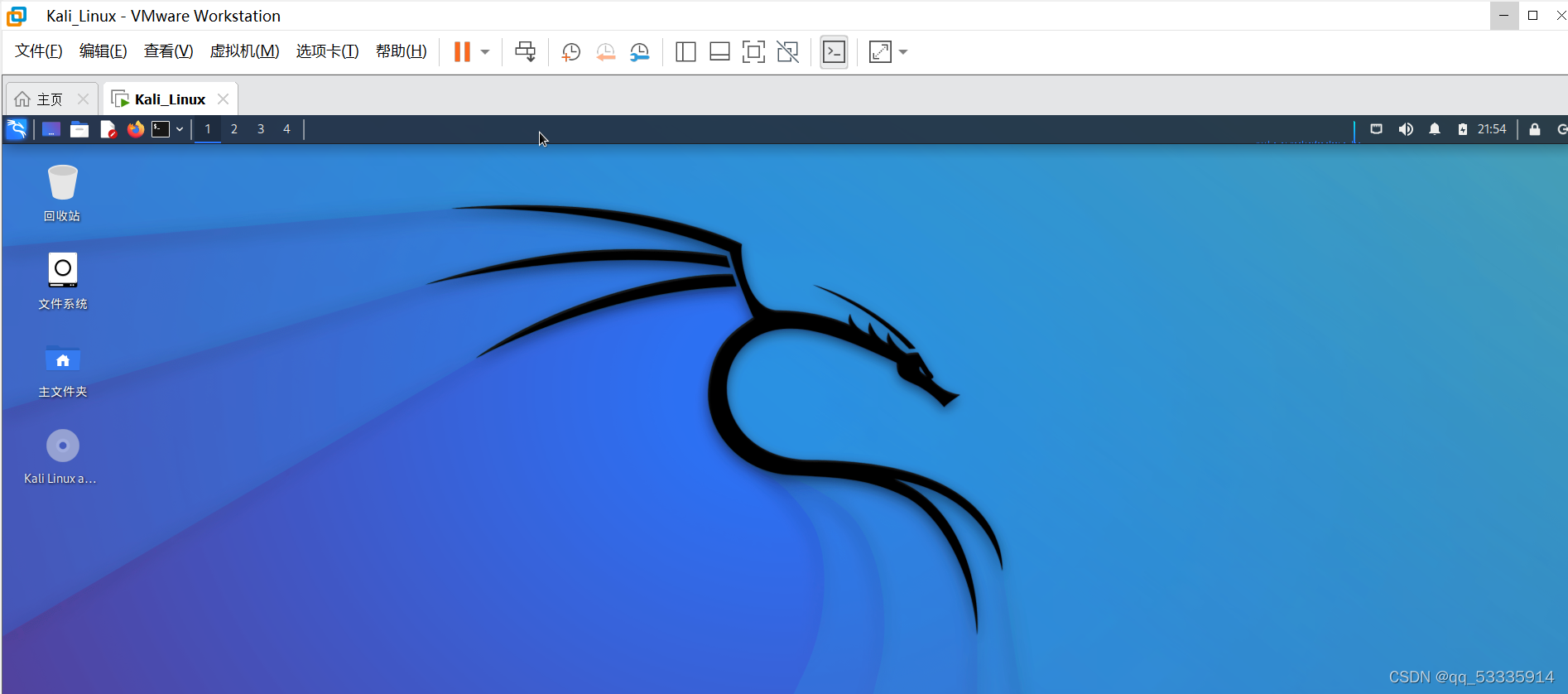Select the Kali Linux disc desktop icon

pos(60,457)
